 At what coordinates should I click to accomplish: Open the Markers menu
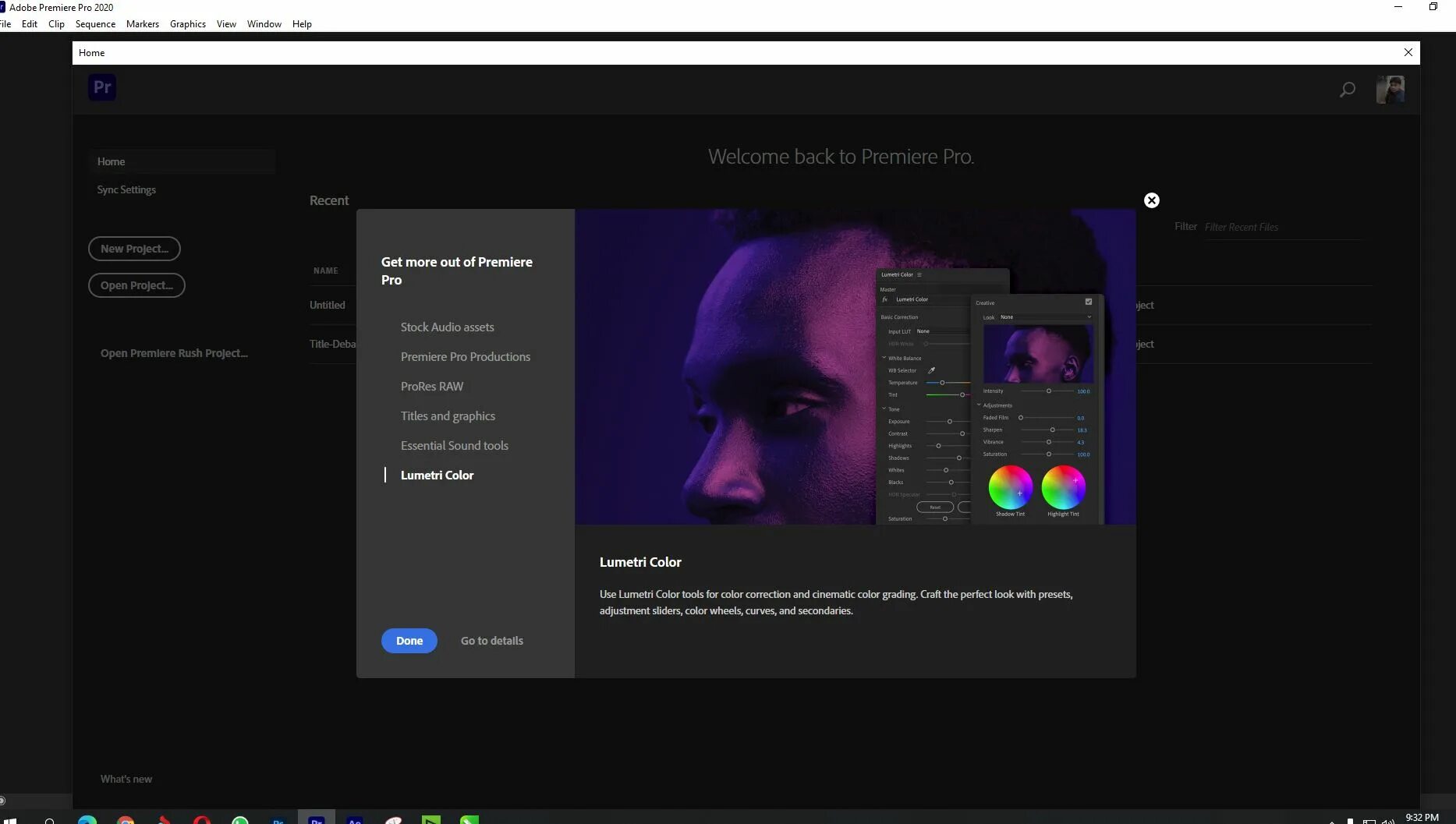tap(143, 24)
